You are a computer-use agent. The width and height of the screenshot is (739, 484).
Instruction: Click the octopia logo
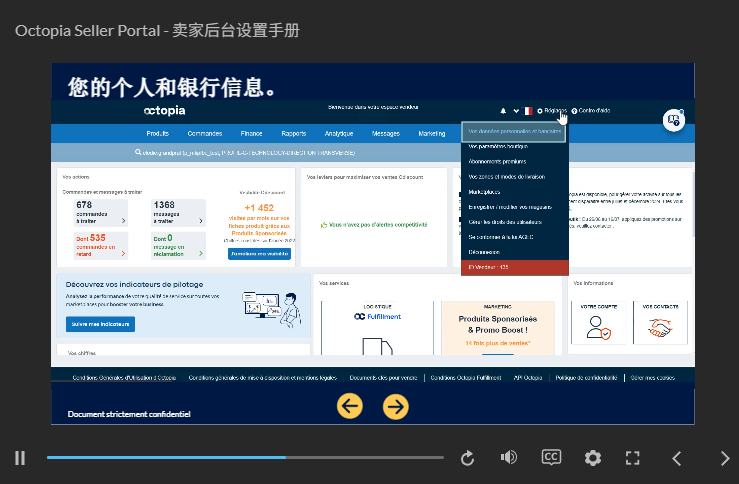164,110
